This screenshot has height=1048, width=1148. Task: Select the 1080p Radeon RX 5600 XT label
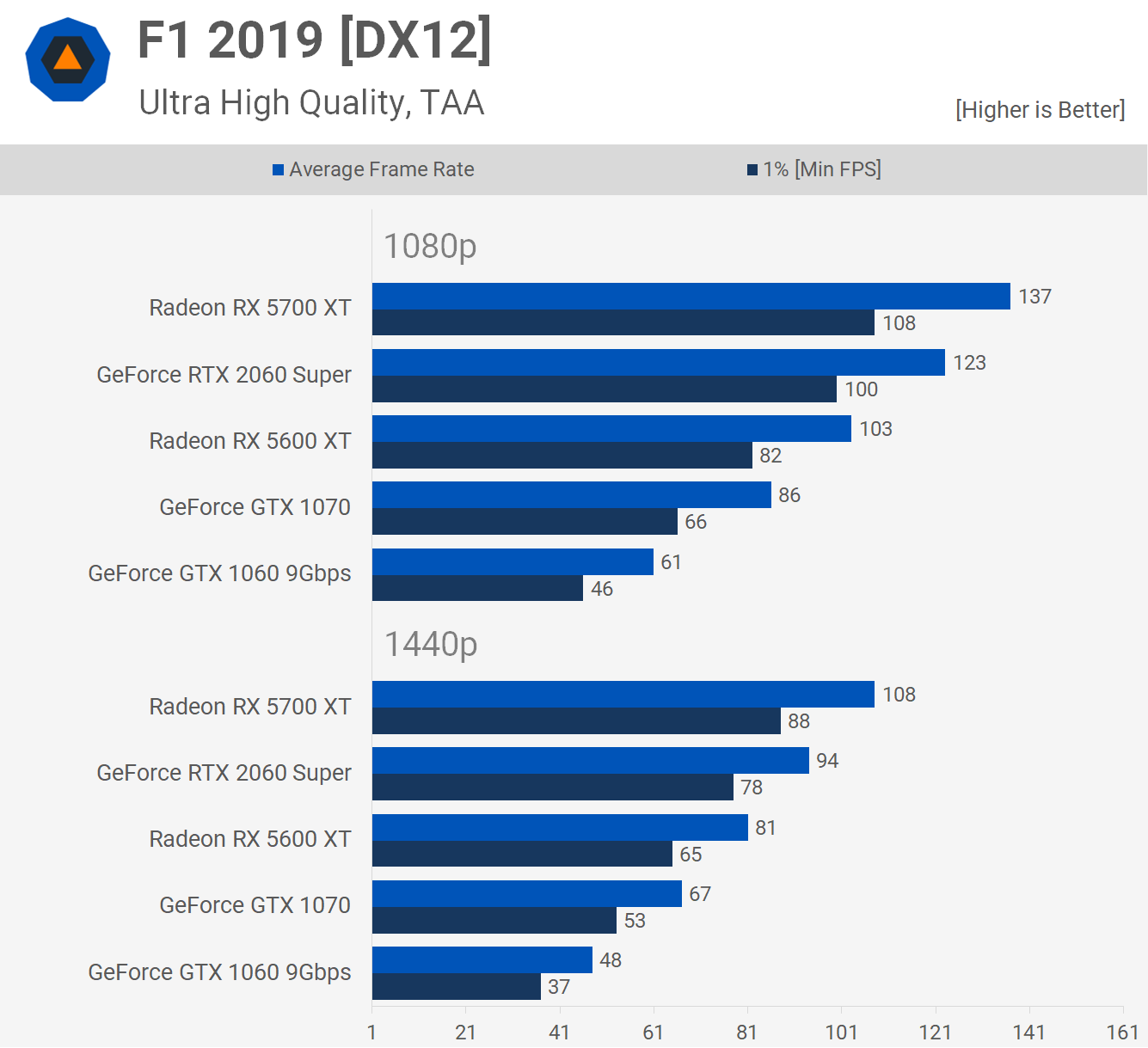[x=249, y=441]
